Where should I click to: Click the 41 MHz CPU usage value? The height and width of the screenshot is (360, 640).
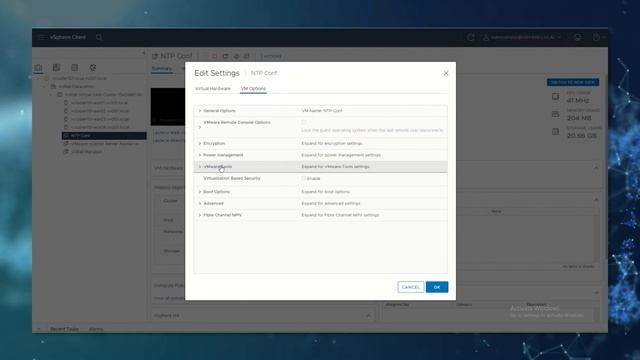coord(578,100)
